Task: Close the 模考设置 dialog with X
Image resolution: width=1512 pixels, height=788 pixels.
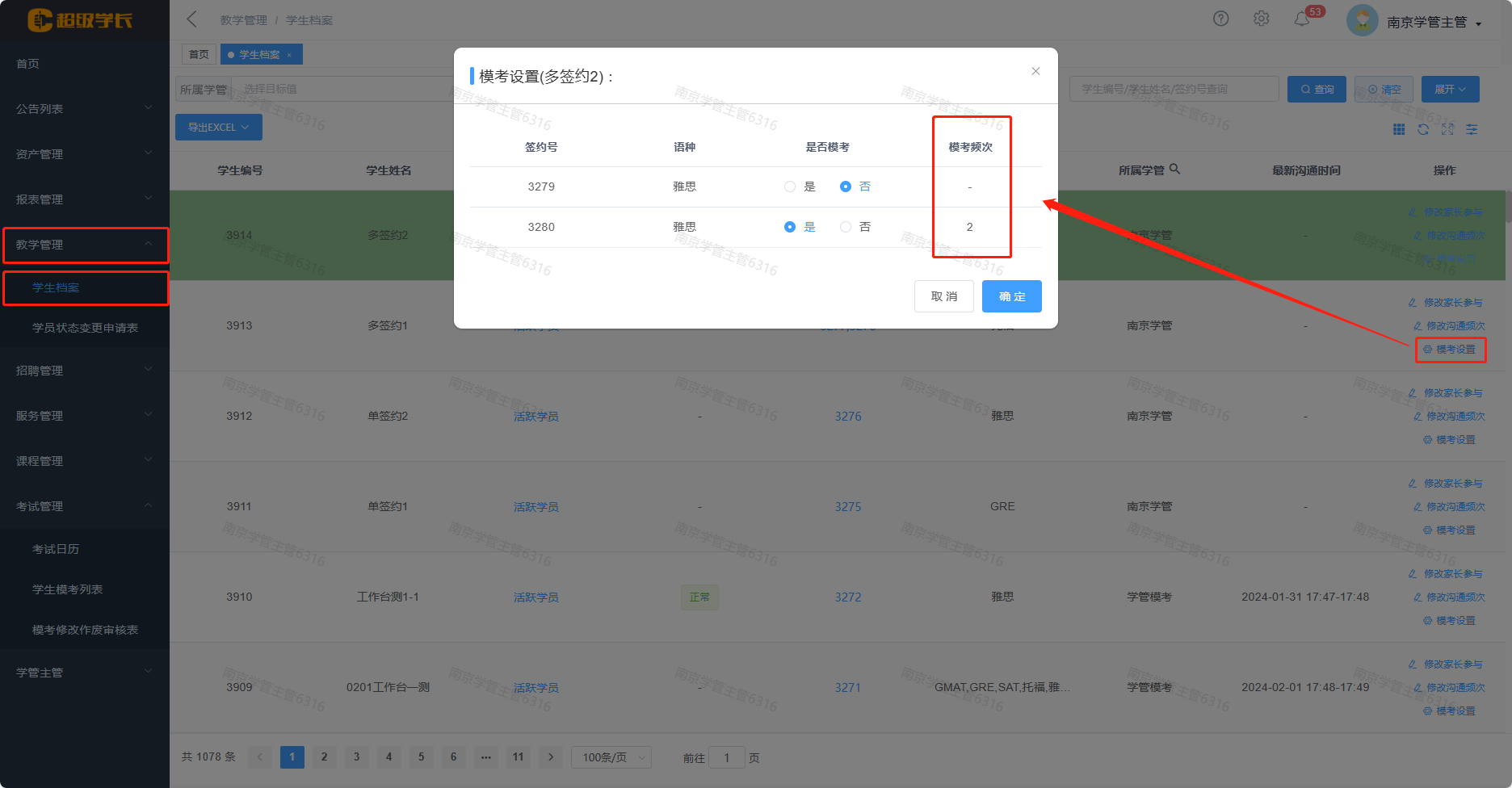Action: tap(1035, 71)
